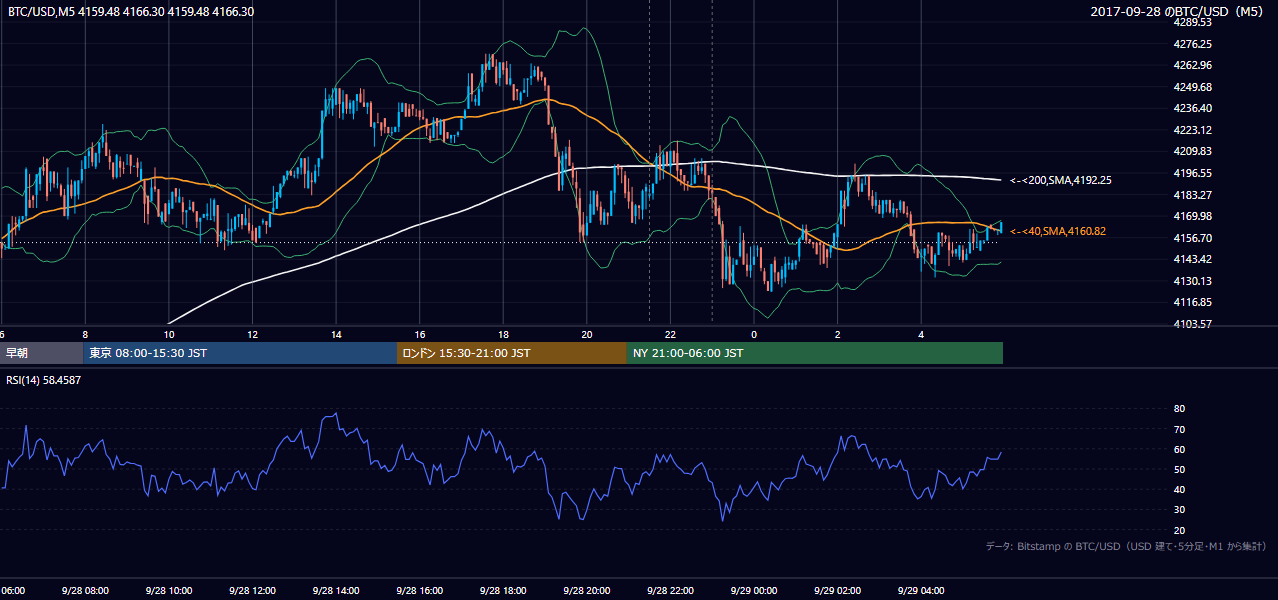
Task: Click hour tick 10 under the price chart
Action: (169, 334)
